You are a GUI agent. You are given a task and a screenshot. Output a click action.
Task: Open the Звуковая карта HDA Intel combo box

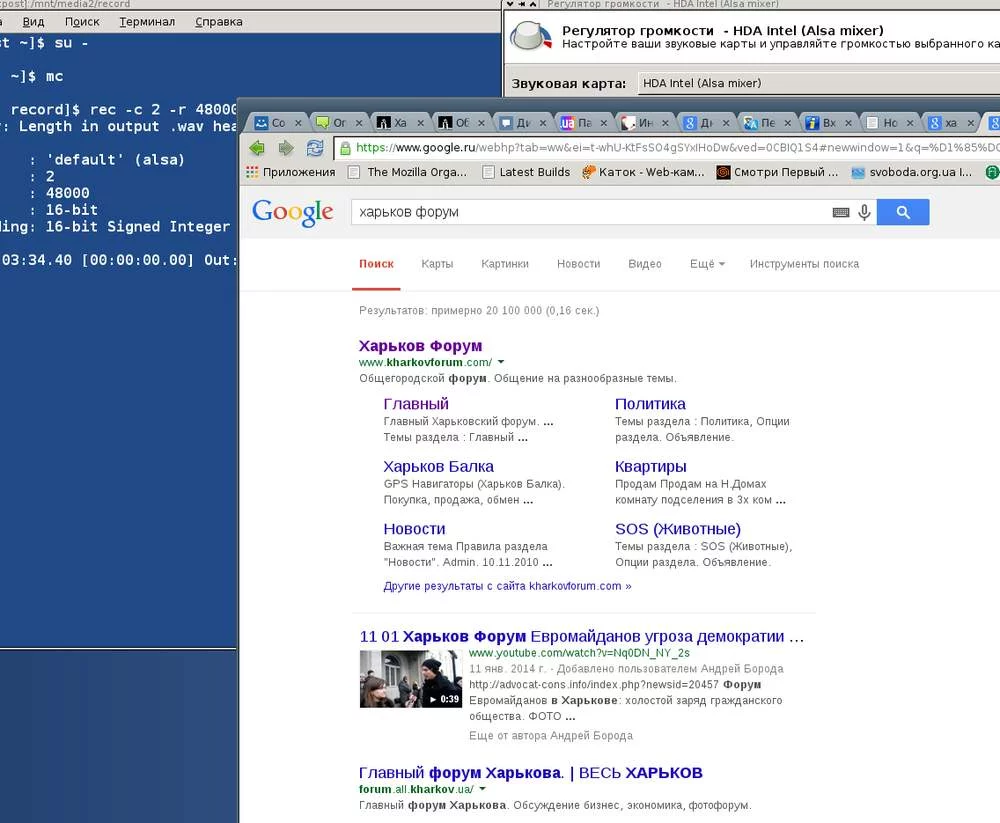[x=818, y=83]
